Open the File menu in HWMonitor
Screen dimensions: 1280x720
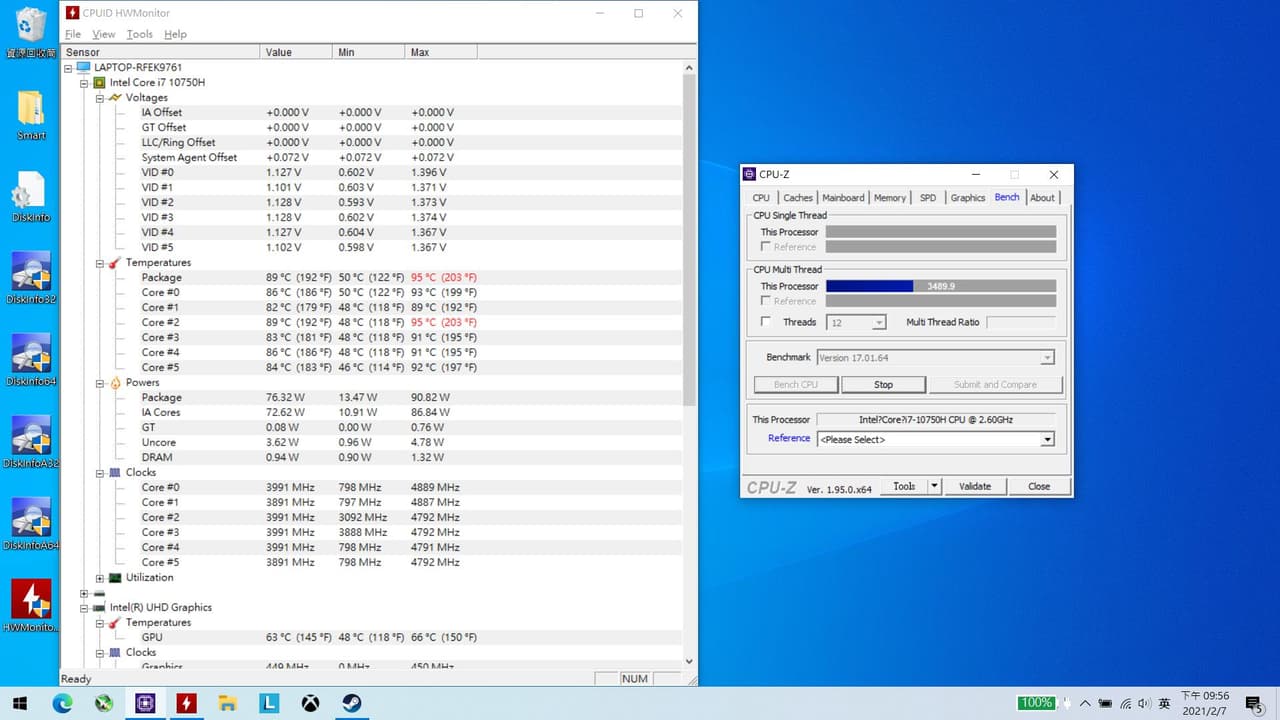tap(73, 34)
